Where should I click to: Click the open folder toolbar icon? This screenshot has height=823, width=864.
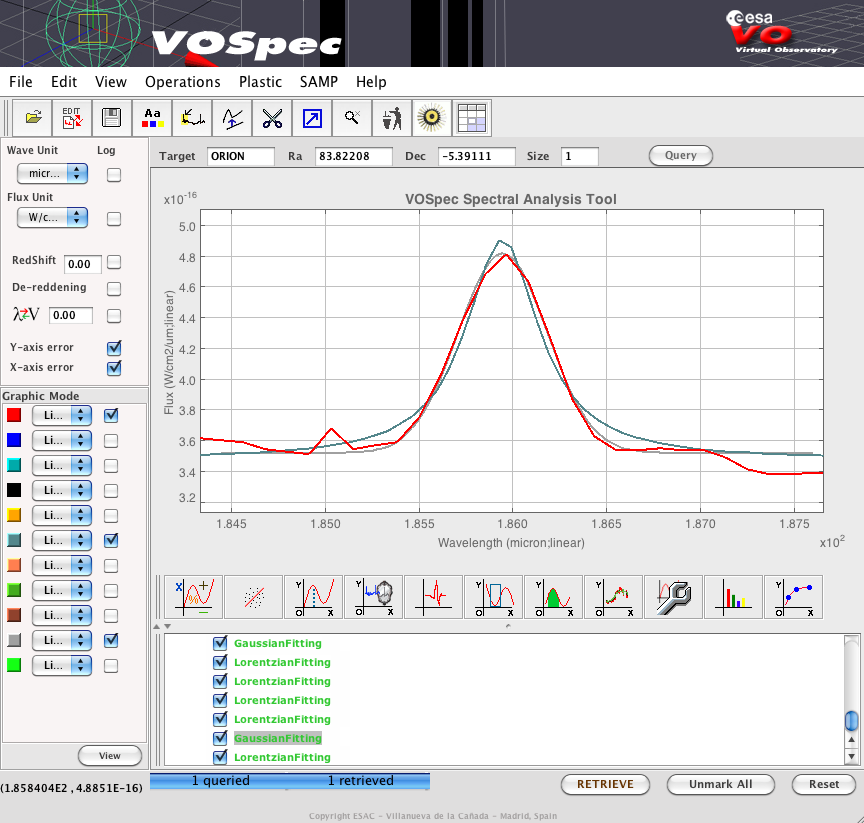point(33,118)
